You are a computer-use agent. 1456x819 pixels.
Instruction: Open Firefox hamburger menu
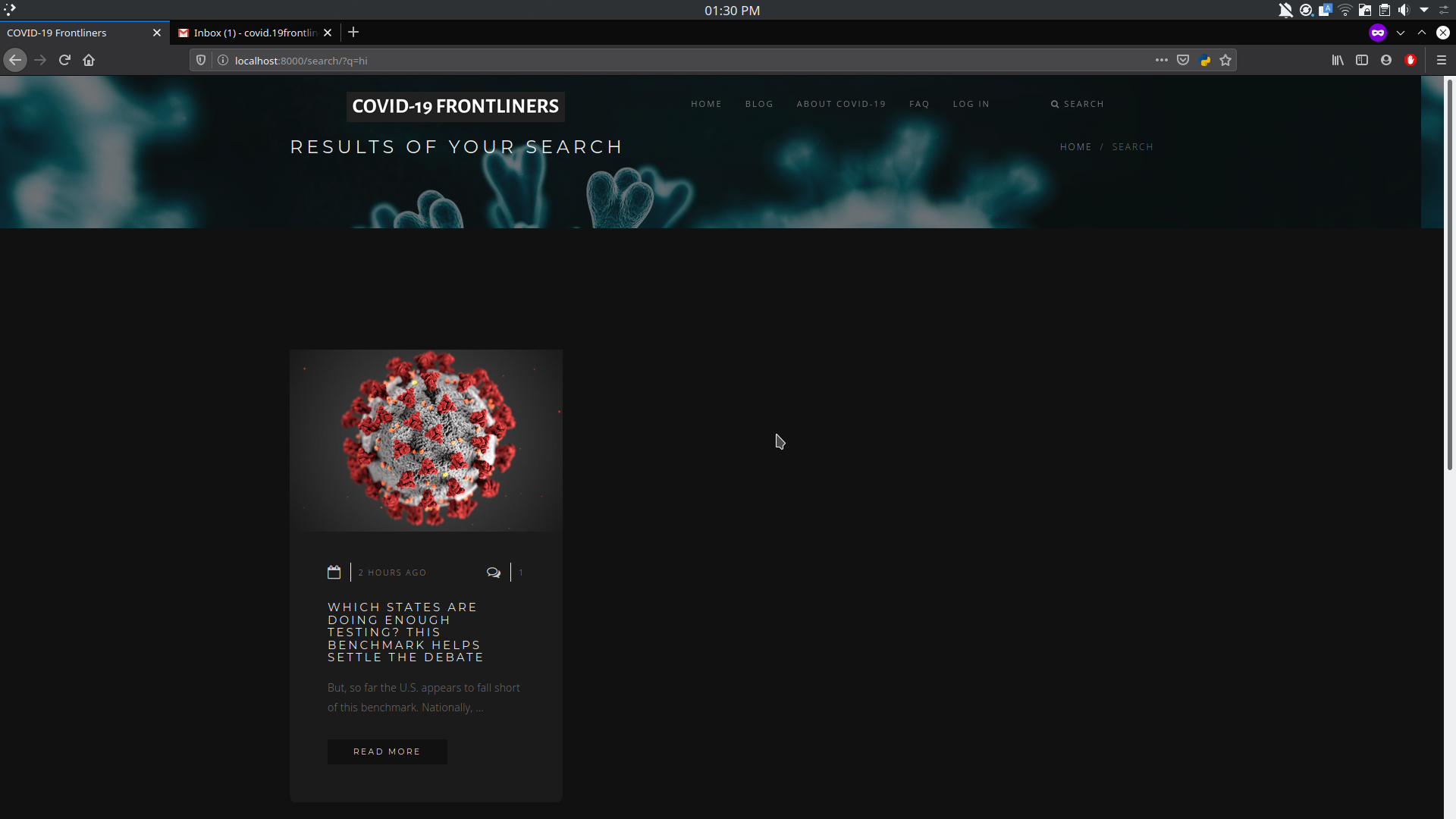click(1442, 60)
